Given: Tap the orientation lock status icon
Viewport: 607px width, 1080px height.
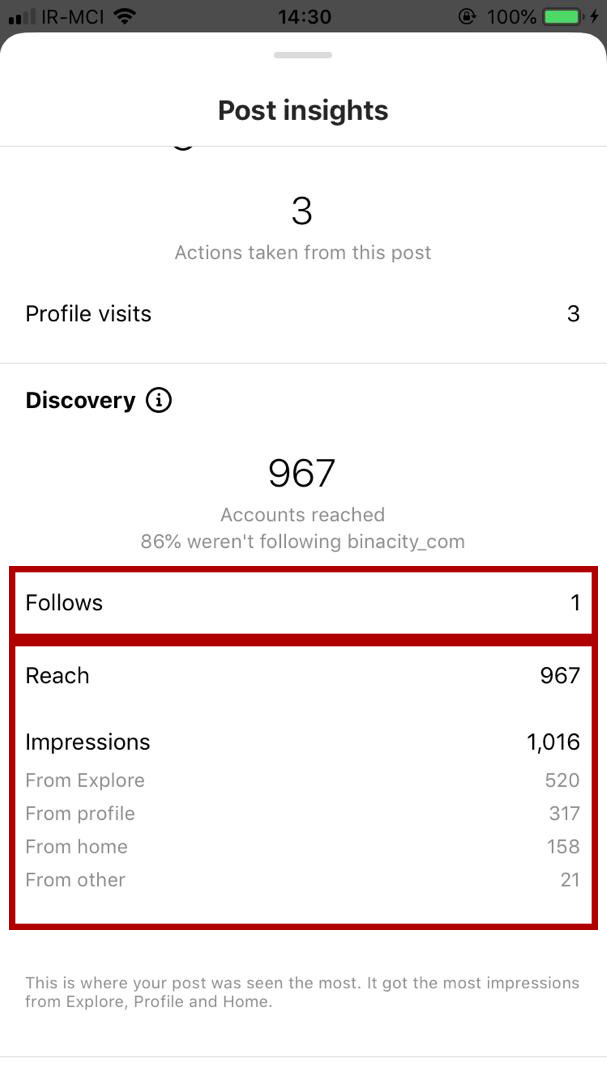Looking at the screenshot, I should tap(467, 16).
